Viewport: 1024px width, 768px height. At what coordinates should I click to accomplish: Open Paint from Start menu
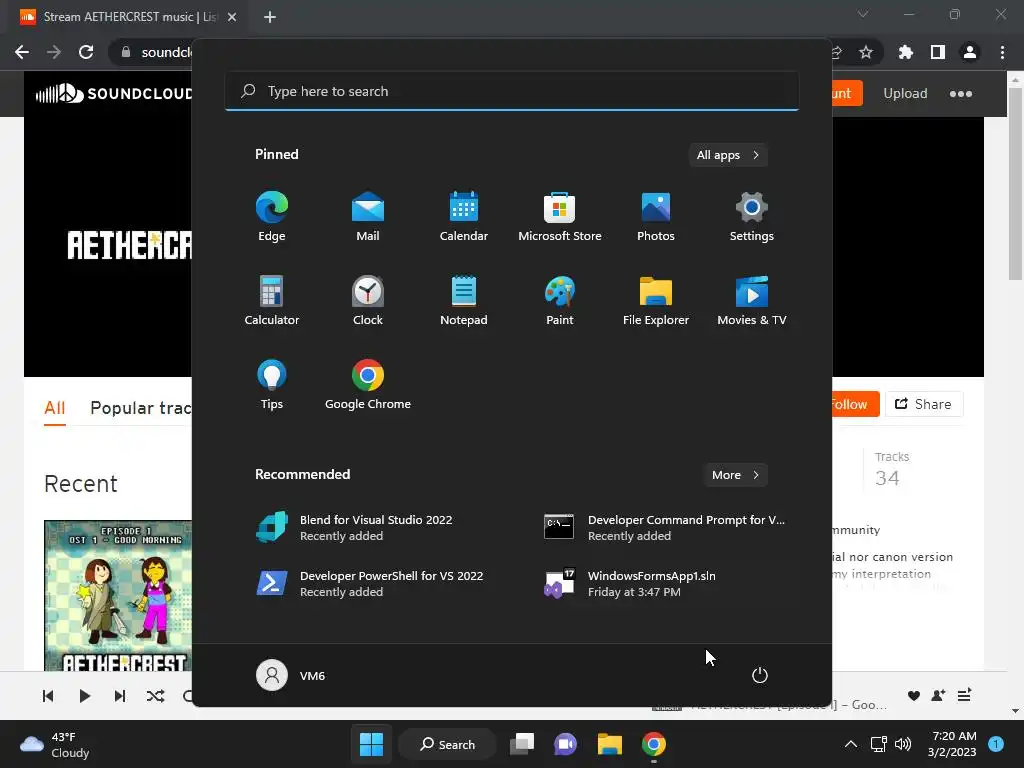click(560, 300)
